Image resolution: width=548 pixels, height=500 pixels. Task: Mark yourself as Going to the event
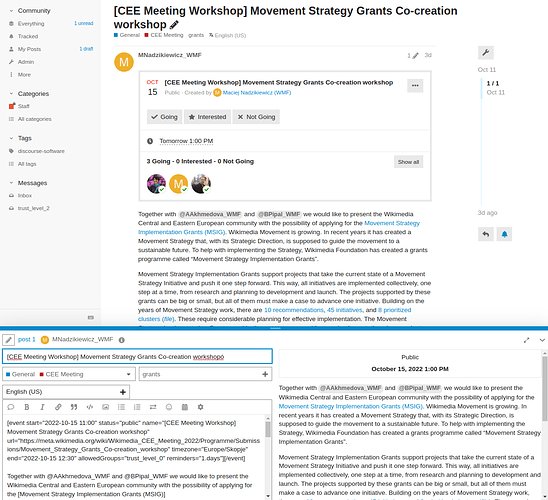164,117
